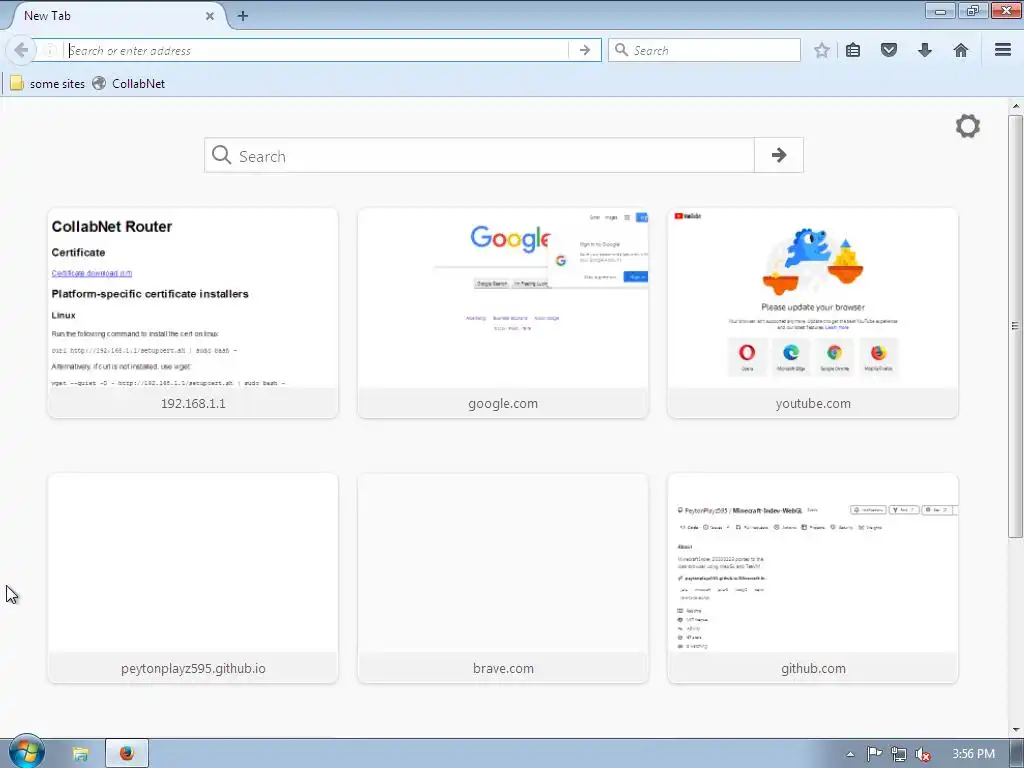Close the New Tab tab
Viewport: 1024px width, 768px height.
210,16
